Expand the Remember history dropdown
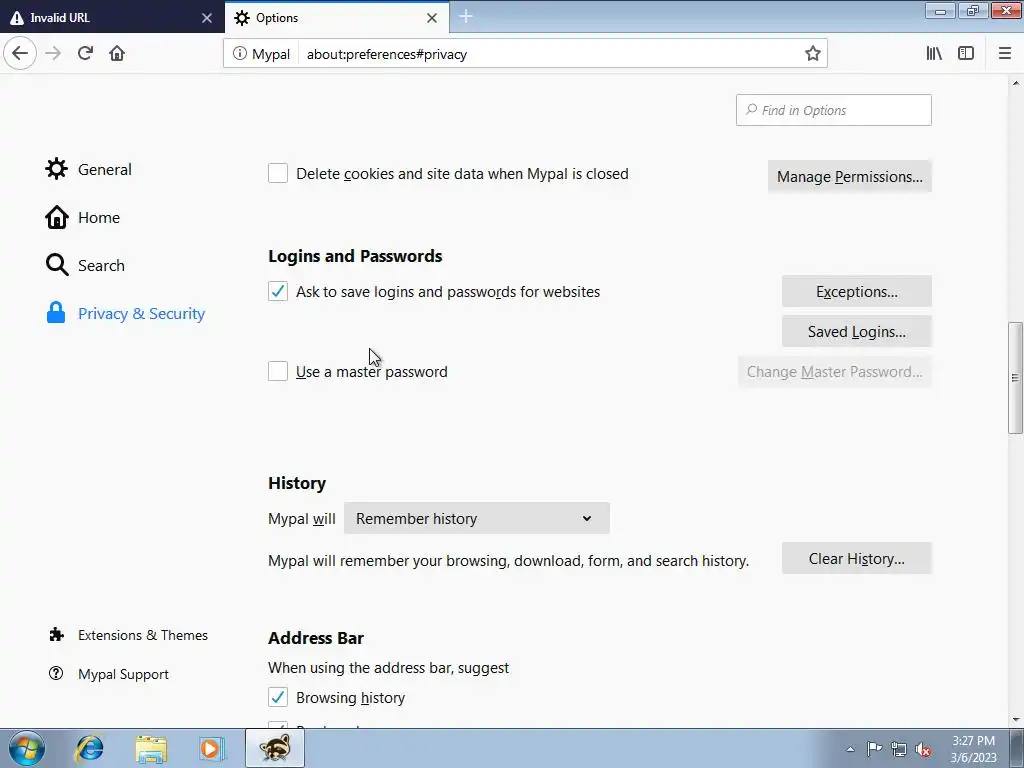The width and height of the screenshot is (1024, 768). click(x=477, y=518)
